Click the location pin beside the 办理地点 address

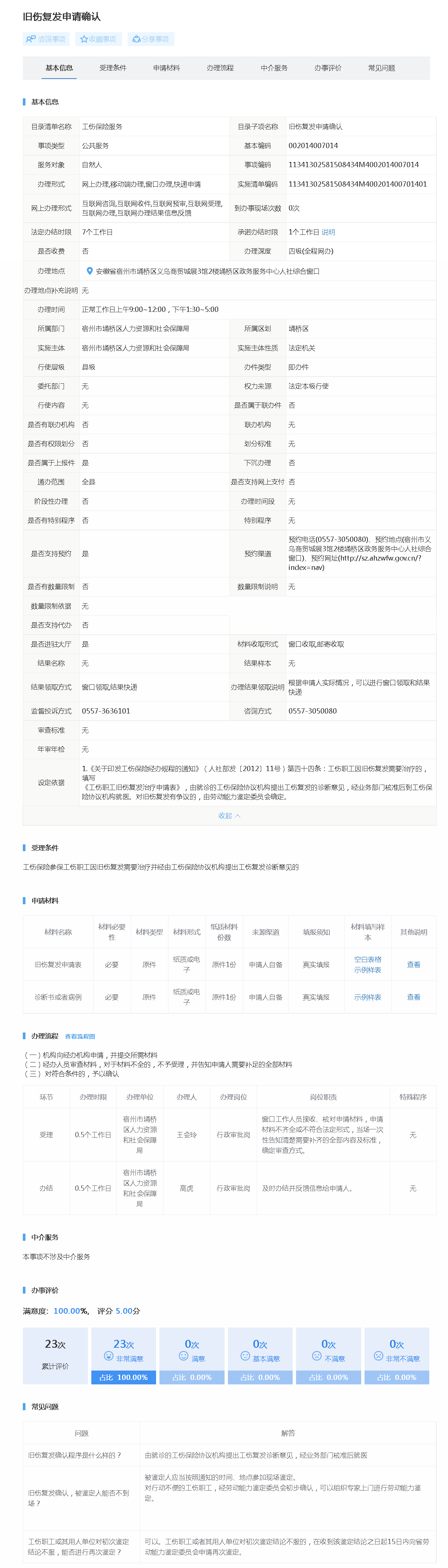(x=89, y=271)
